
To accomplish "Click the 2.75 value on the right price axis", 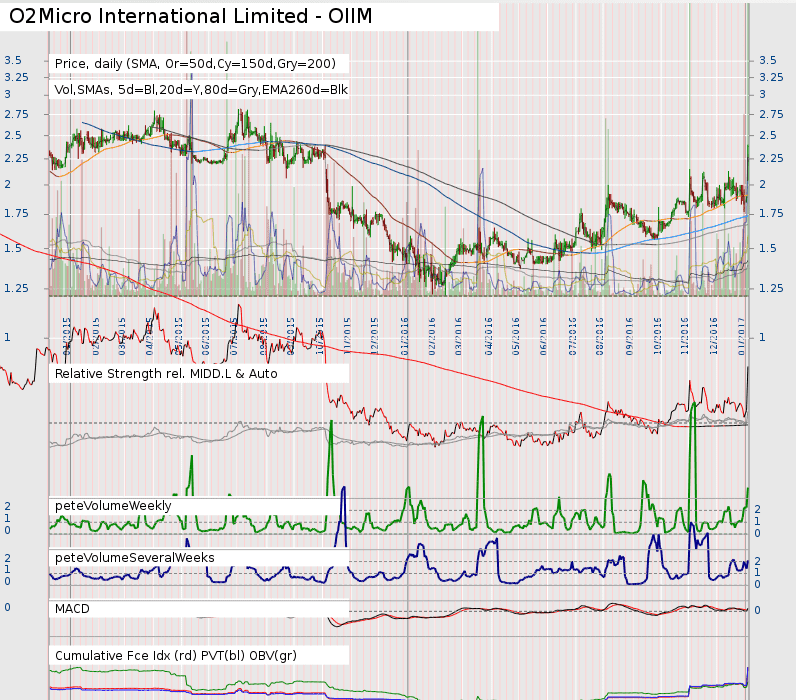I will [772, 114].
